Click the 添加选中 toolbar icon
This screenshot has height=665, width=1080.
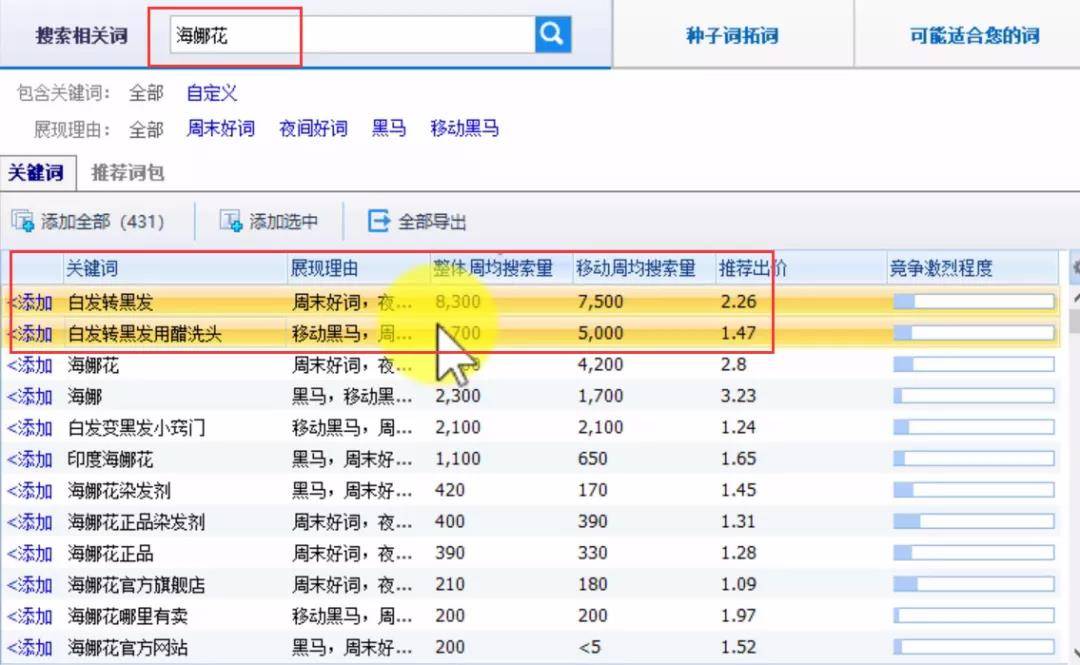pos(231,221)
